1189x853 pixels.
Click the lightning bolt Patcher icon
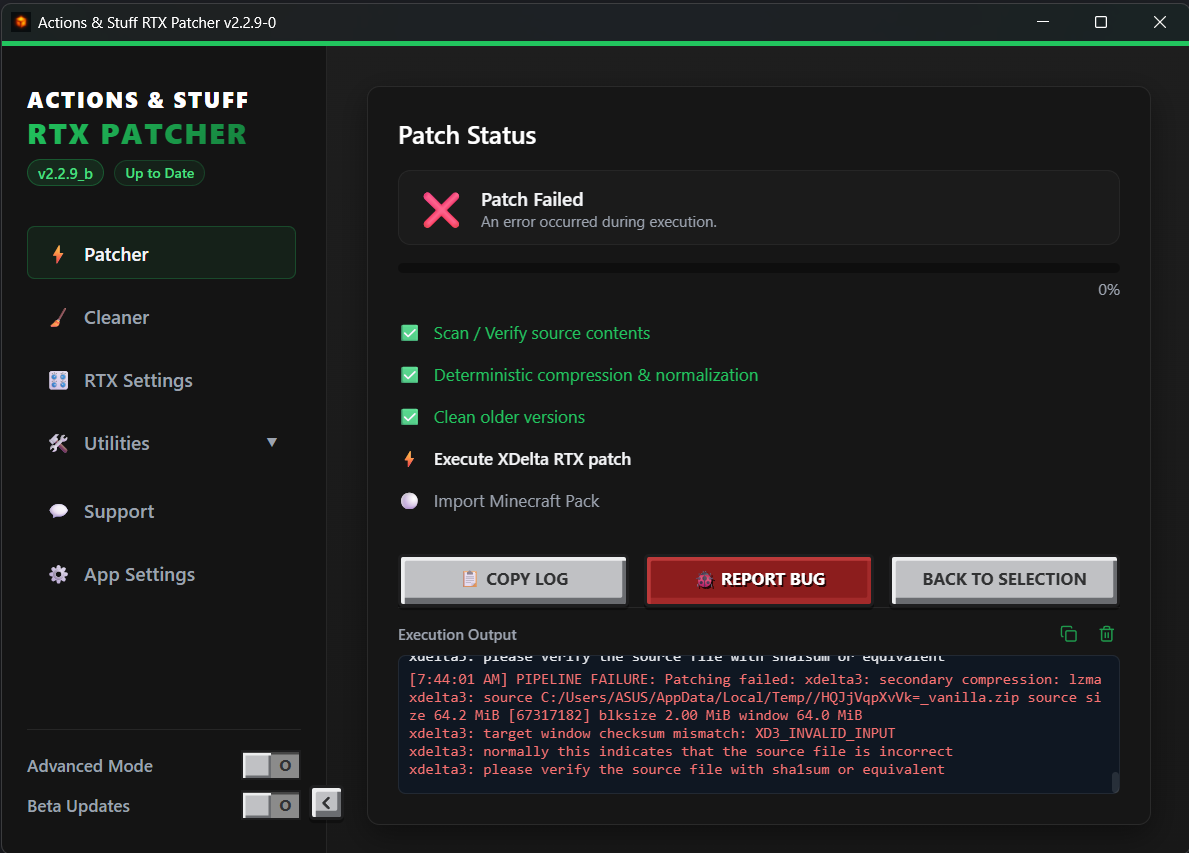click(x=58, y=254)
